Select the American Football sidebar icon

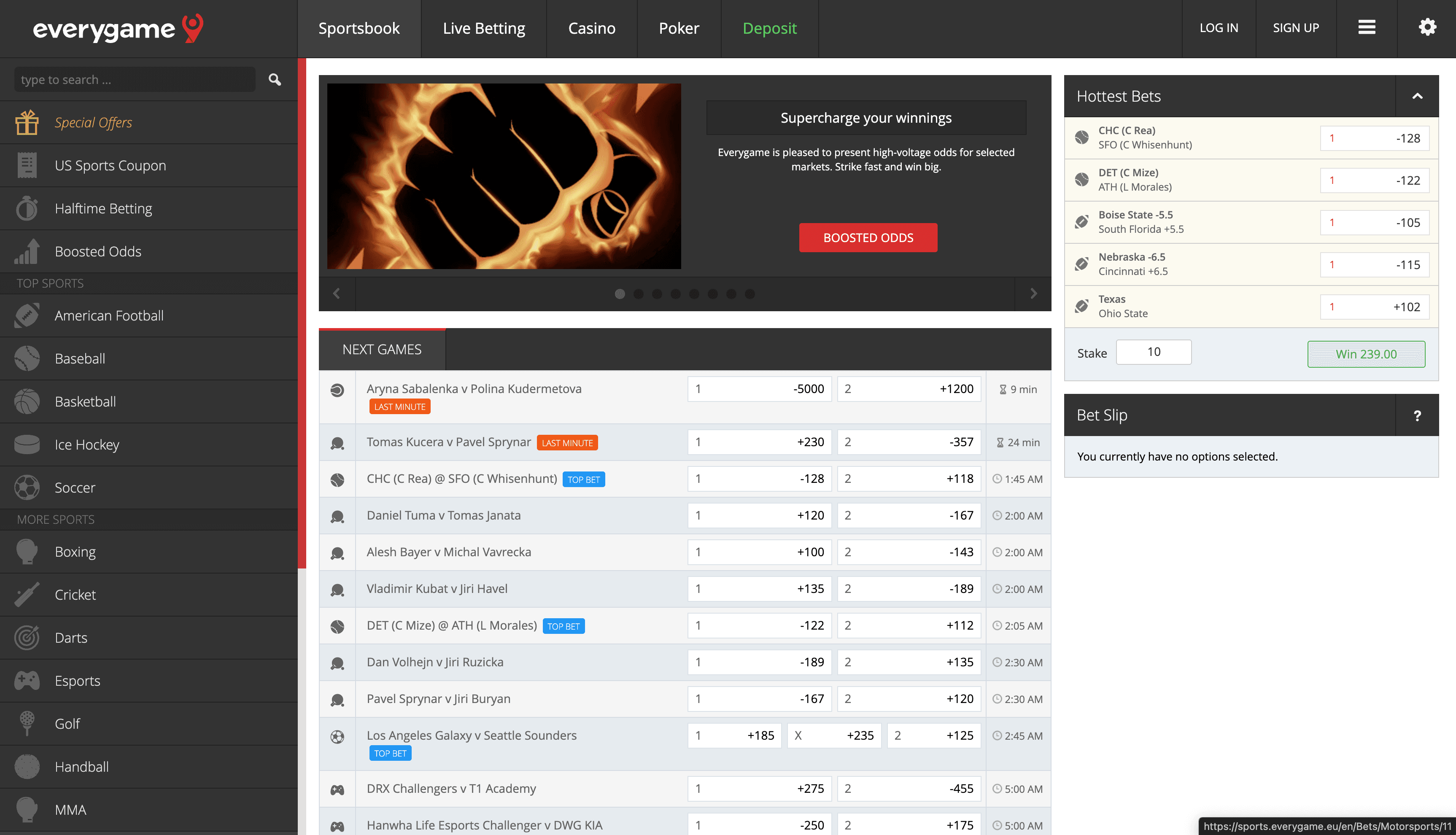[x=27, y=315]
